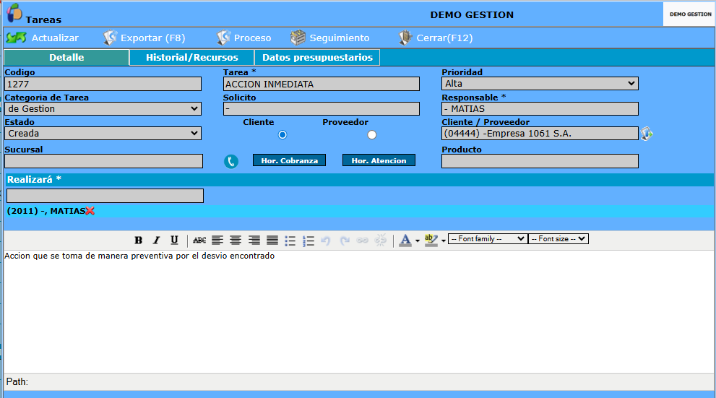Image resolution: width=716 pixels, height=398 pixels.
Task: Click the empty Sucursal field
Action: coord(104,161)
